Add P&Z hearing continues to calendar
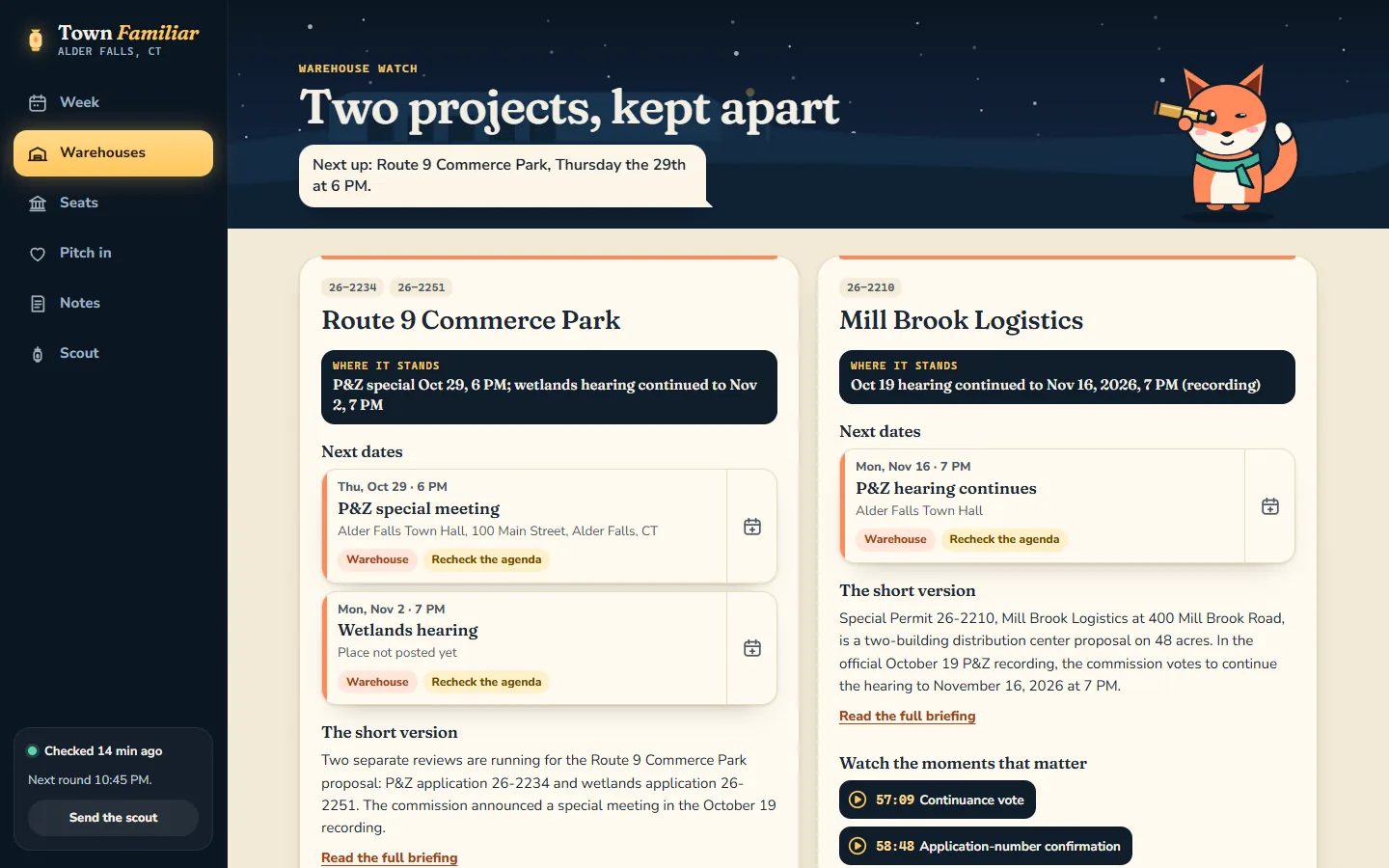 pos(1270,506)
